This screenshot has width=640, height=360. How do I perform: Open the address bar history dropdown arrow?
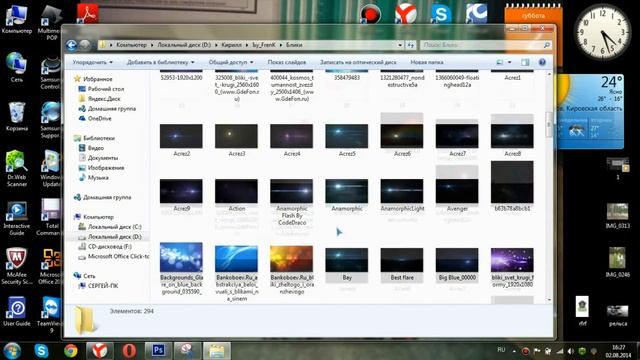click(400, 45)
